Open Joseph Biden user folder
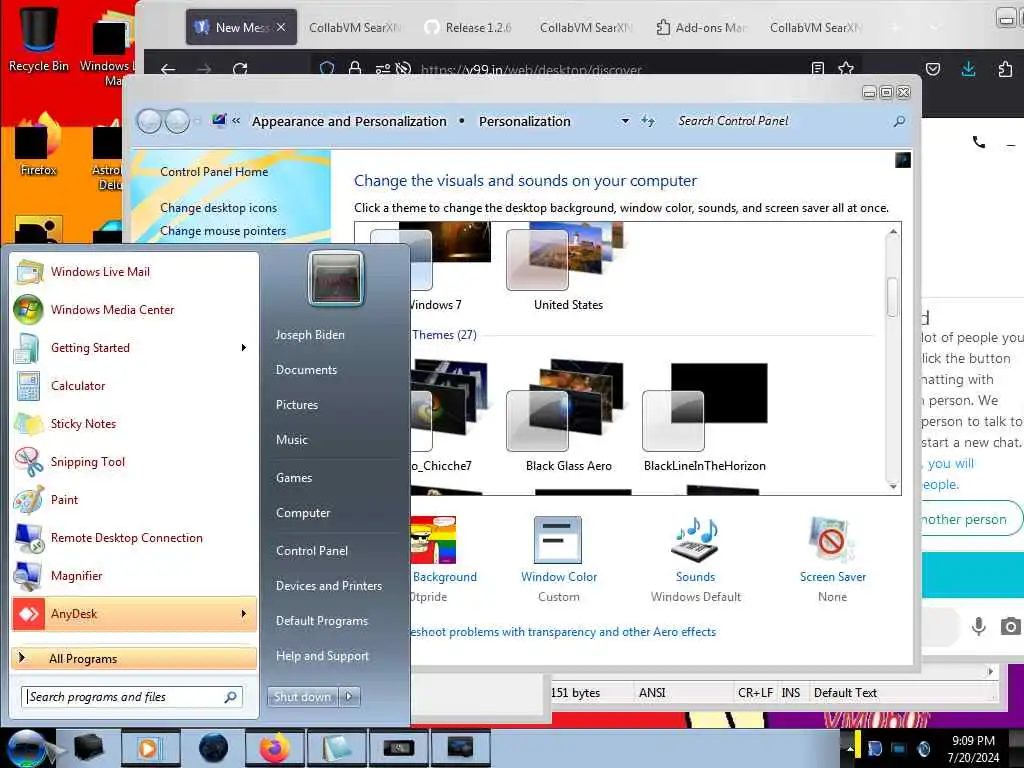This screenshot has width=1024, height=768. (310, 334)
